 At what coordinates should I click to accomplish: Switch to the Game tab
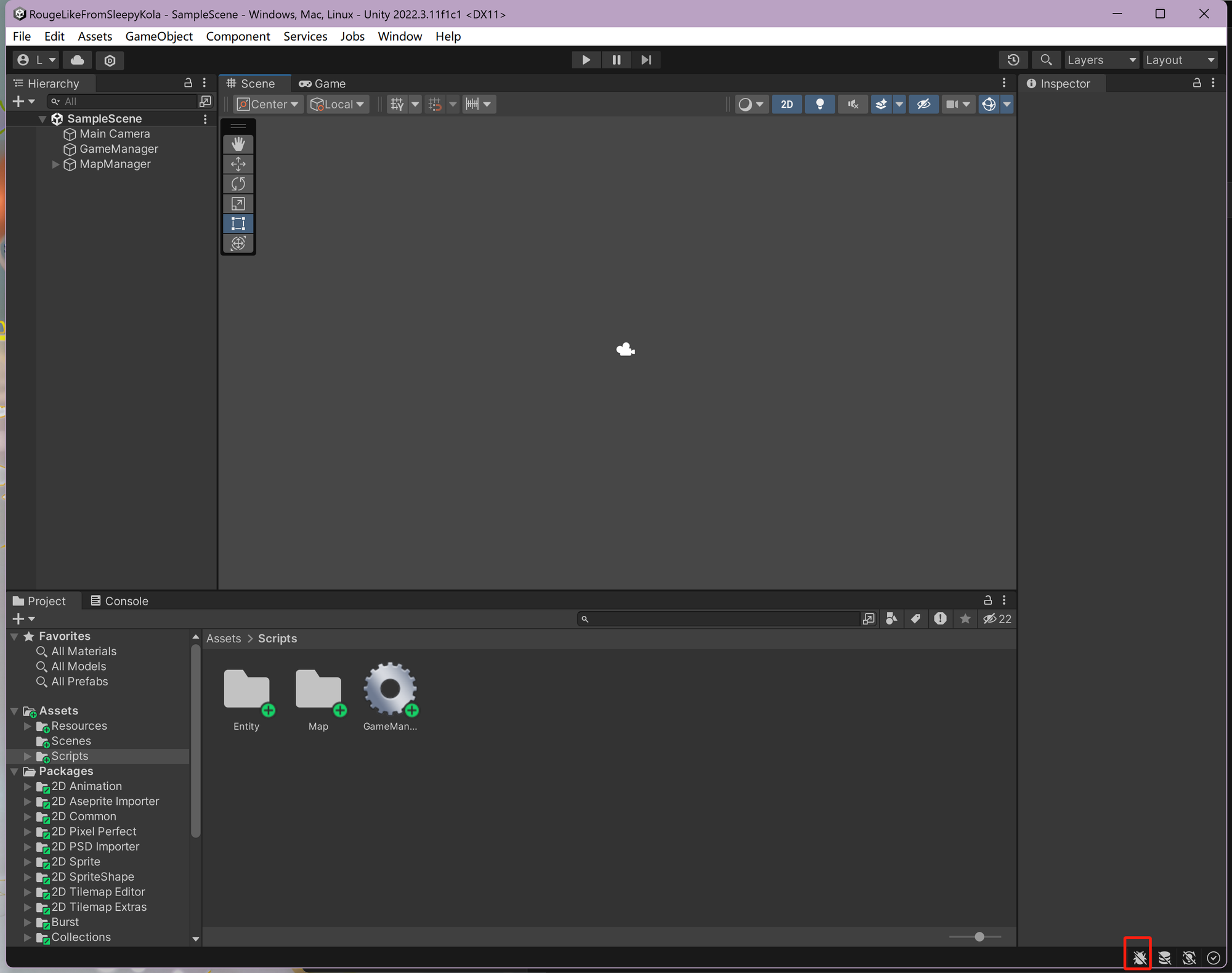322,83
